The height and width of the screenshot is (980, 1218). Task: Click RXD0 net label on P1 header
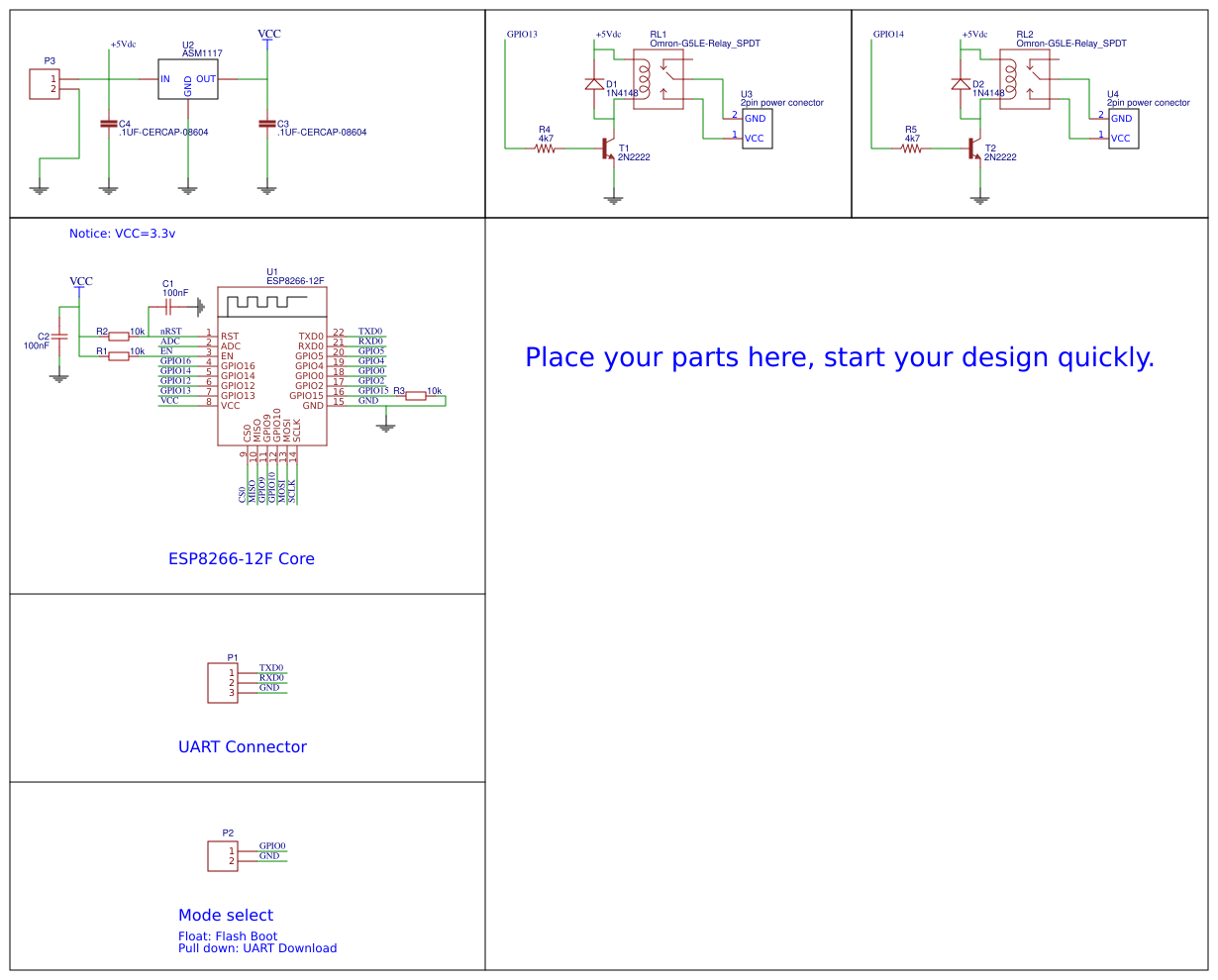tap(271, 678)
